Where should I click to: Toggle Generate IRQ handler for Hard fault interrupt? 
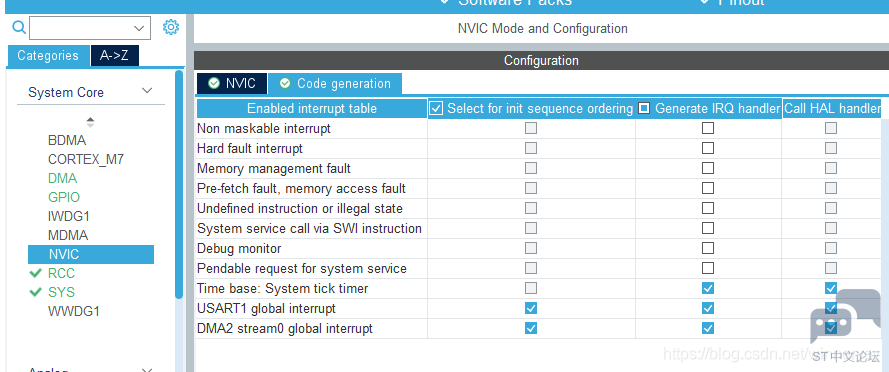coord(708,148)
